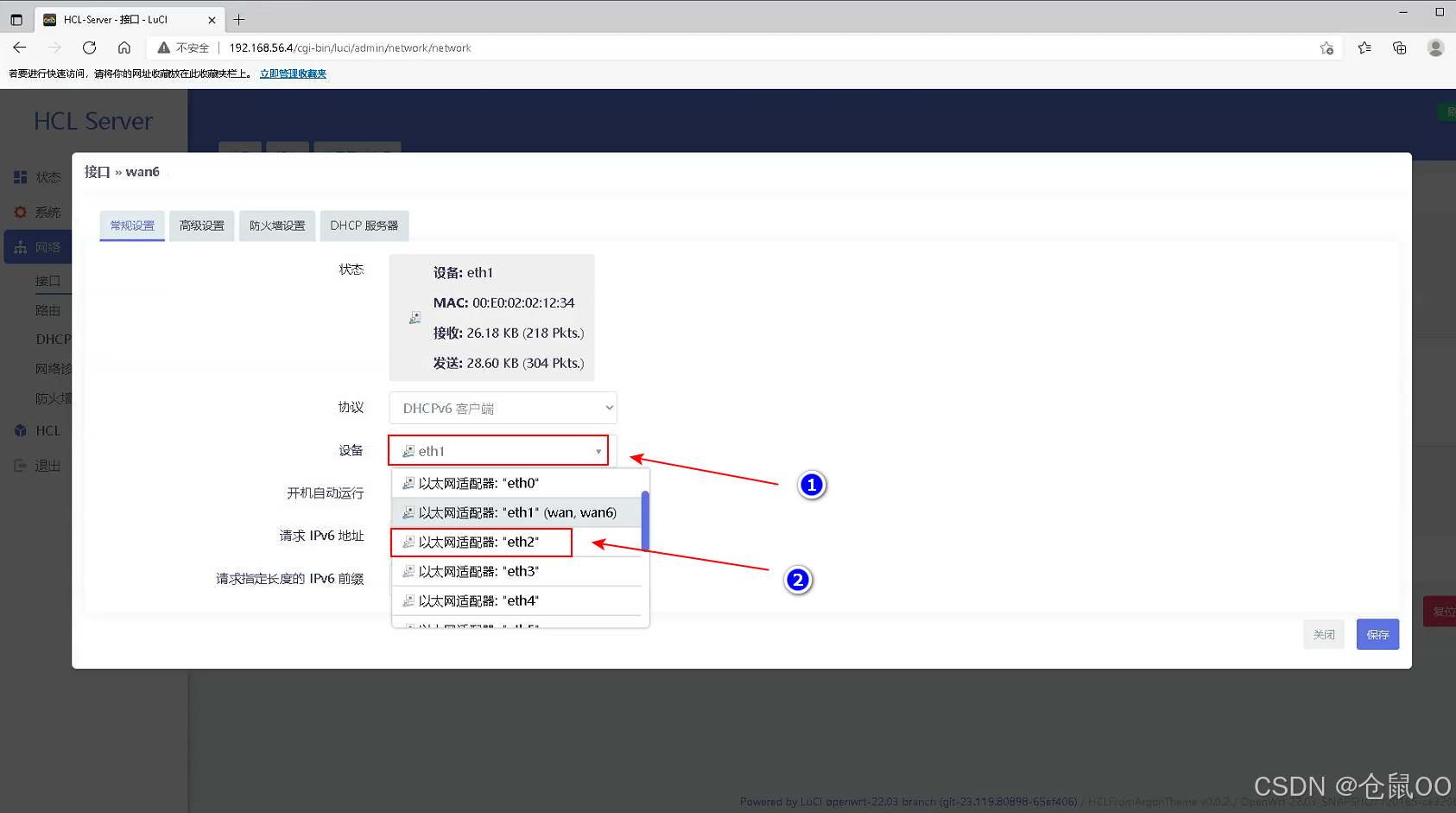The height and width of the screenshot is (813, 1456).
Task: Add page to favorites via star icon
Action: pos(1327,48)
